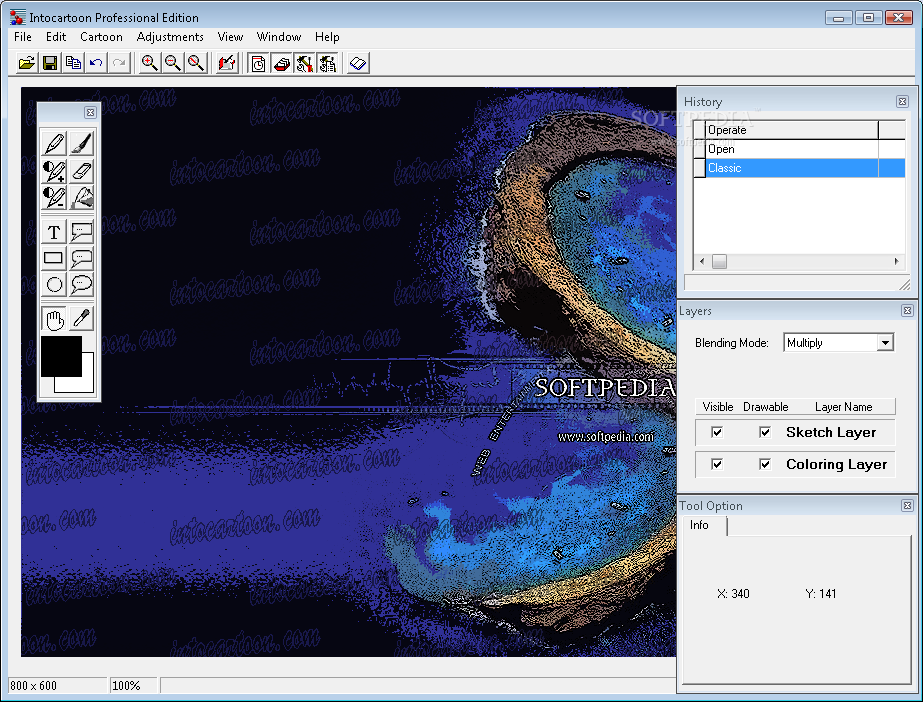Screen dimensions: 923x702
Task: Click the 800 x 600 size status
Action: (58, 686)
